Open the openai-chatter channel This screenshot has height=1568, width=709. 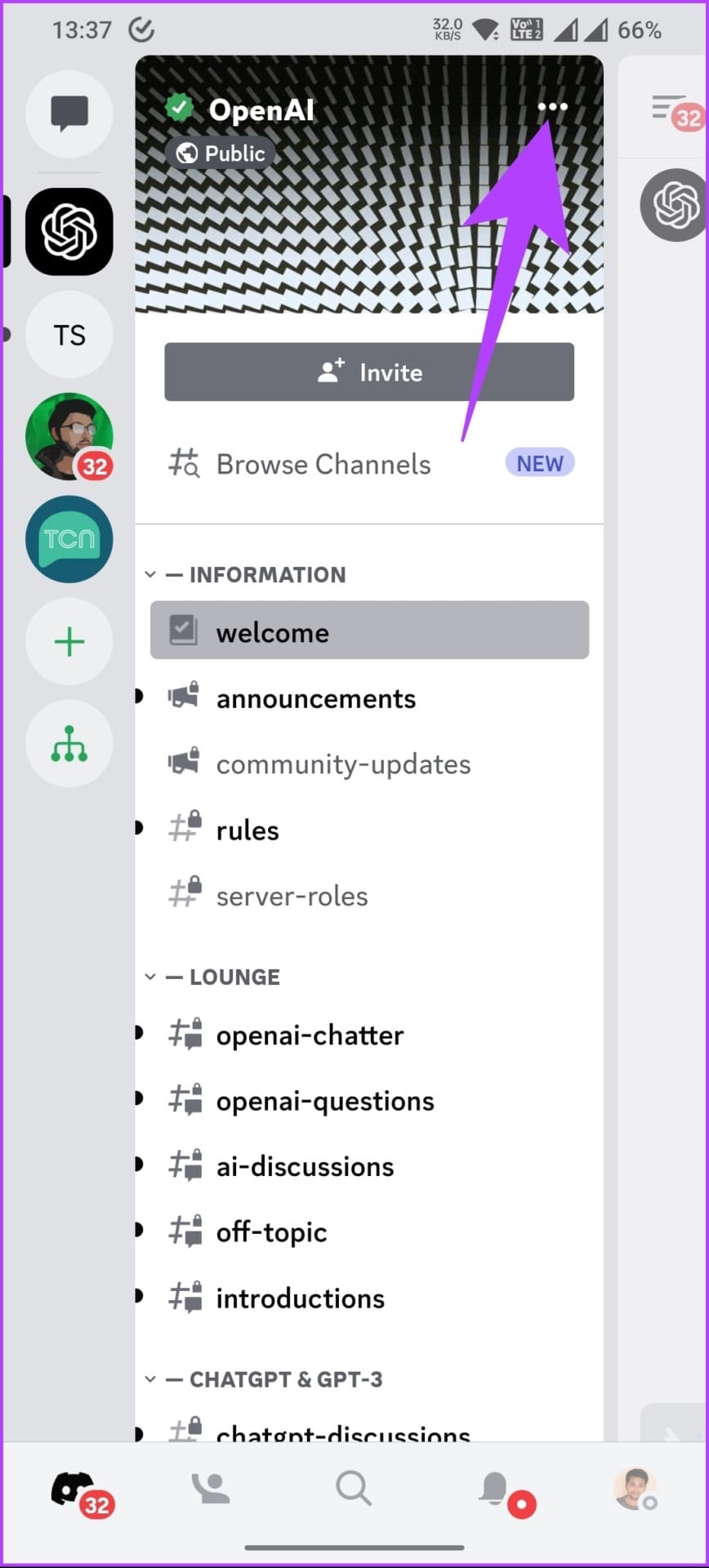pos(369,1036)
